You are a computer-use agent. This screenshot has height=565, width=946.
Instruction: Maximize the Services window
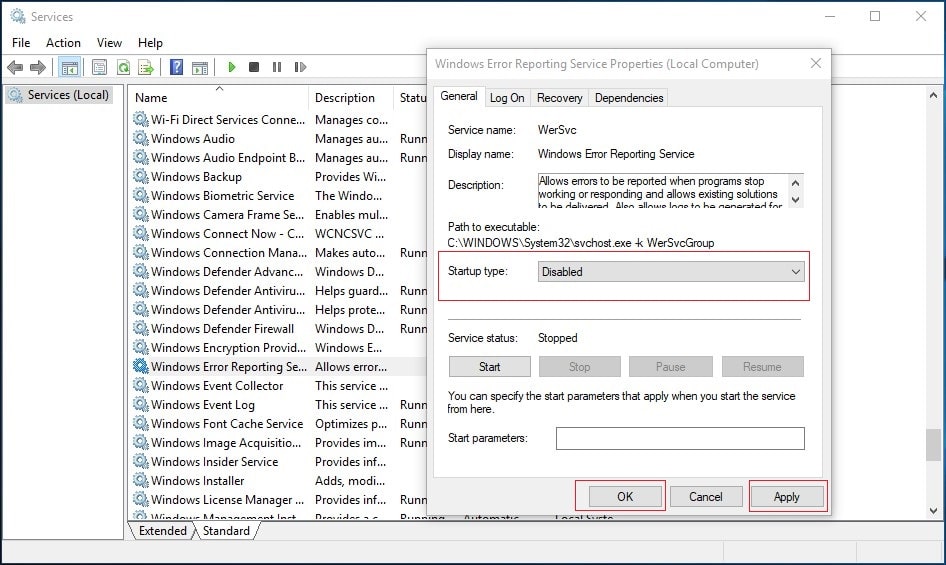point(875,16)
